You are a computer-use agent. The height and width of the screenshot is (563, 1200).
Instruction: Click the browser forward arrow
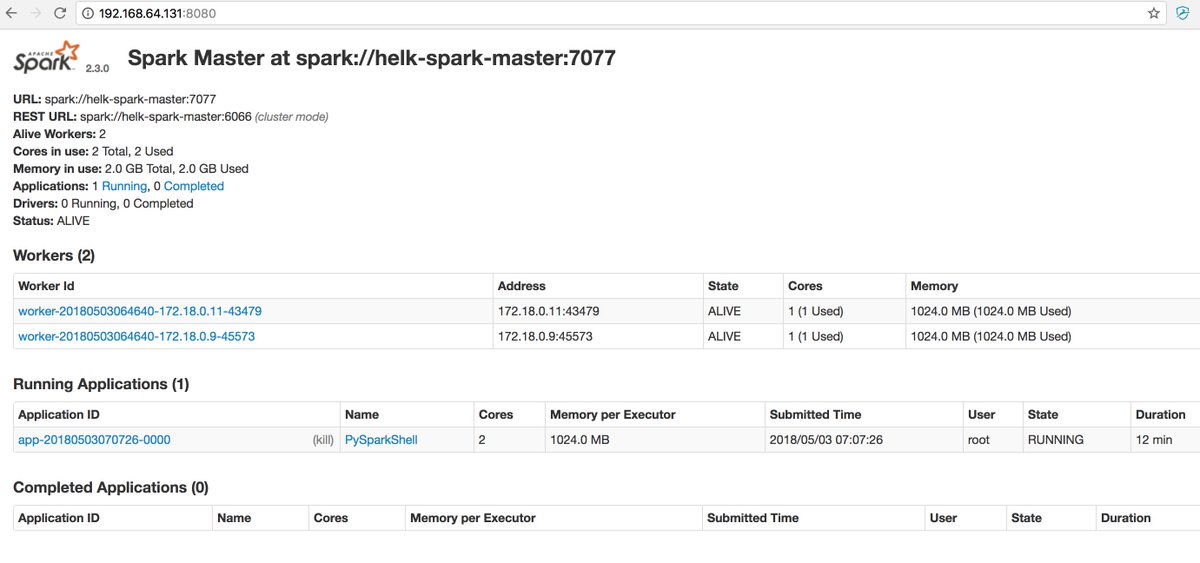(x=35, y=14)
